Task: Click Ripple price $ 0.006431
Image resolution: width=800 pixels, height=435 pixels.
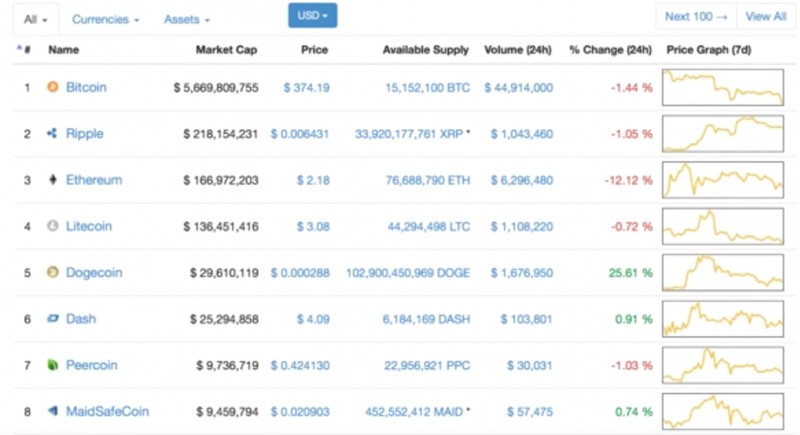Action: coord(299,134)
